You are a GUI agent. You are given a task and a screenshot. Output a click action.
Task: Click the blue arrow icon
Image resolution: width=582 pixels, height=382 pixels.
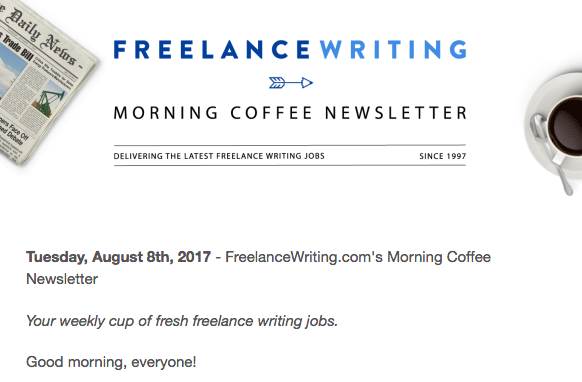click(291, 82)
